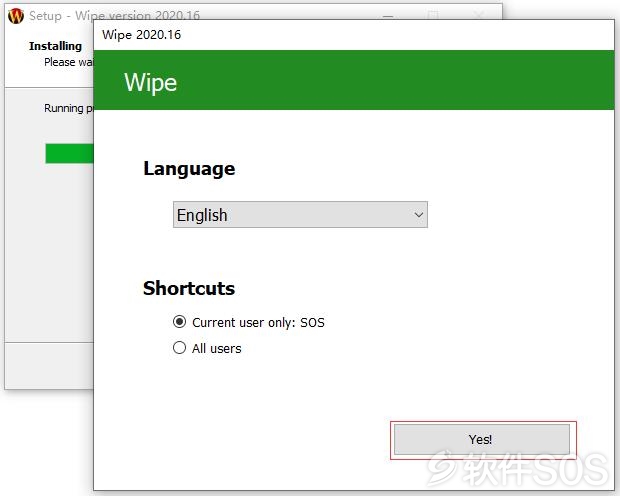This screenshot has width=620, height=496.
Task: Click the green progress bar in Setup window
Action: (70, 153)
